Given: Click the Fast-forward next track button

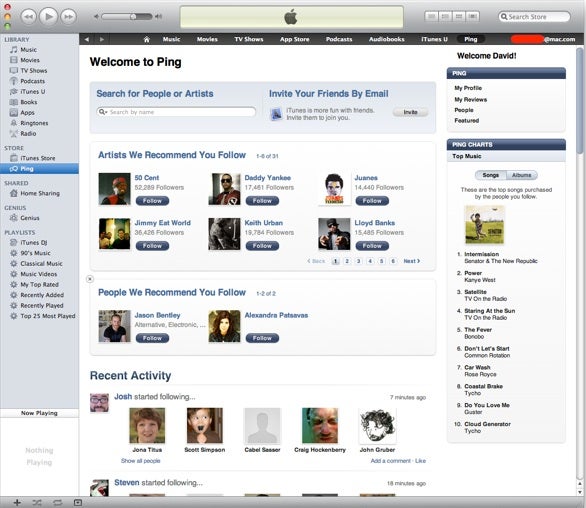Looking at the screenshot, I should (x=68, y=17).
